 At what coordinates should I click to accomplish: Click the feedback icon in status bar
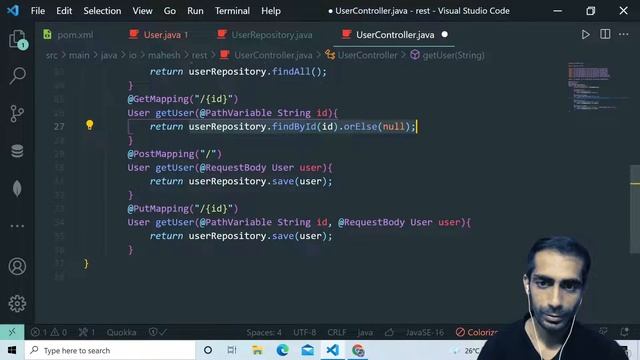point(603,332)
